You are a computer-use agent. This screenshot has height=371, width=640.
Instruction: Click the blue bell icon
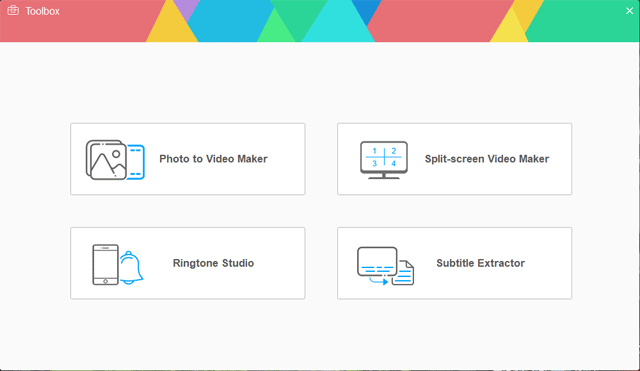[131, 268]
